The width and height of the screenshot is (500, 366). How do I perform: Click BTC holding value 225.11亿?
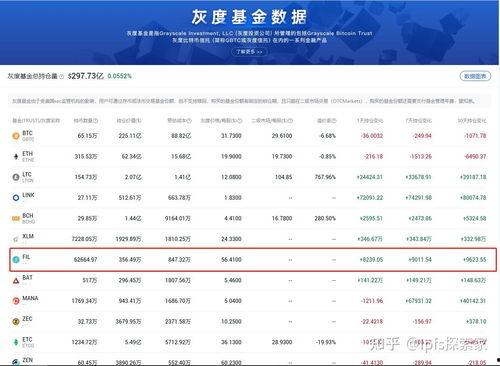130,136
